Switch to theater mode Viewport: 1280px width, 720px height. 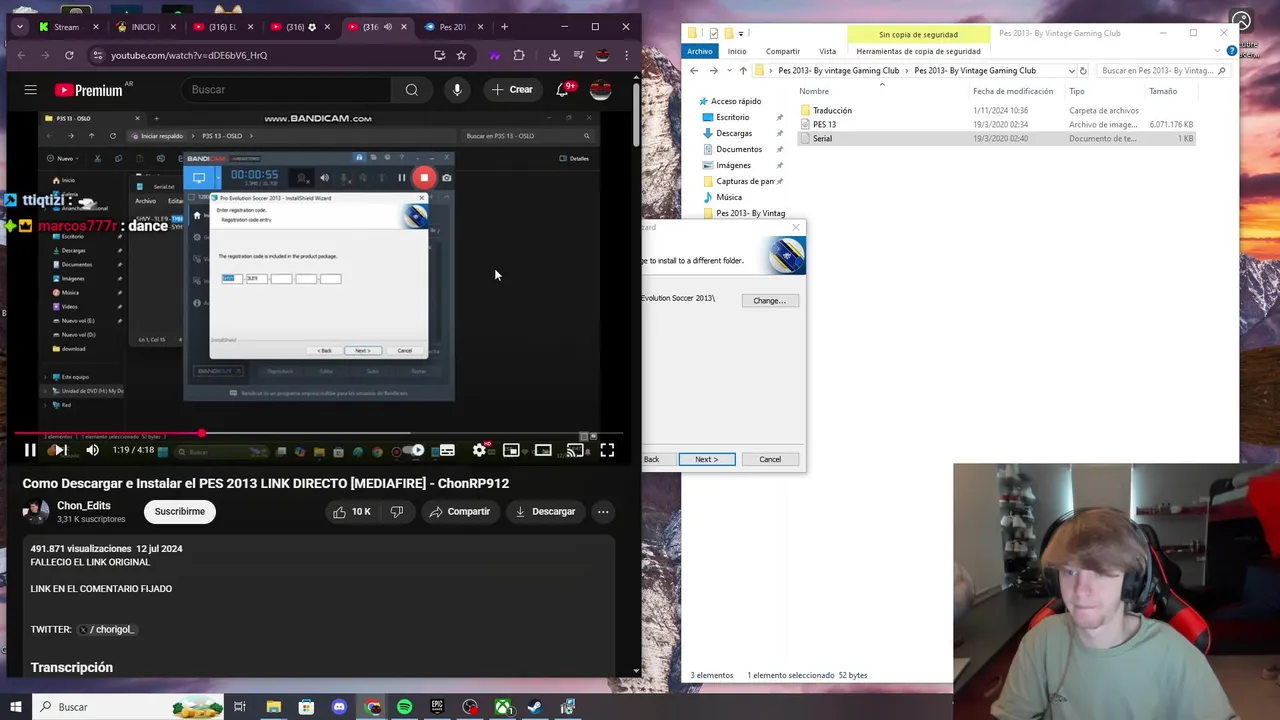543,450
